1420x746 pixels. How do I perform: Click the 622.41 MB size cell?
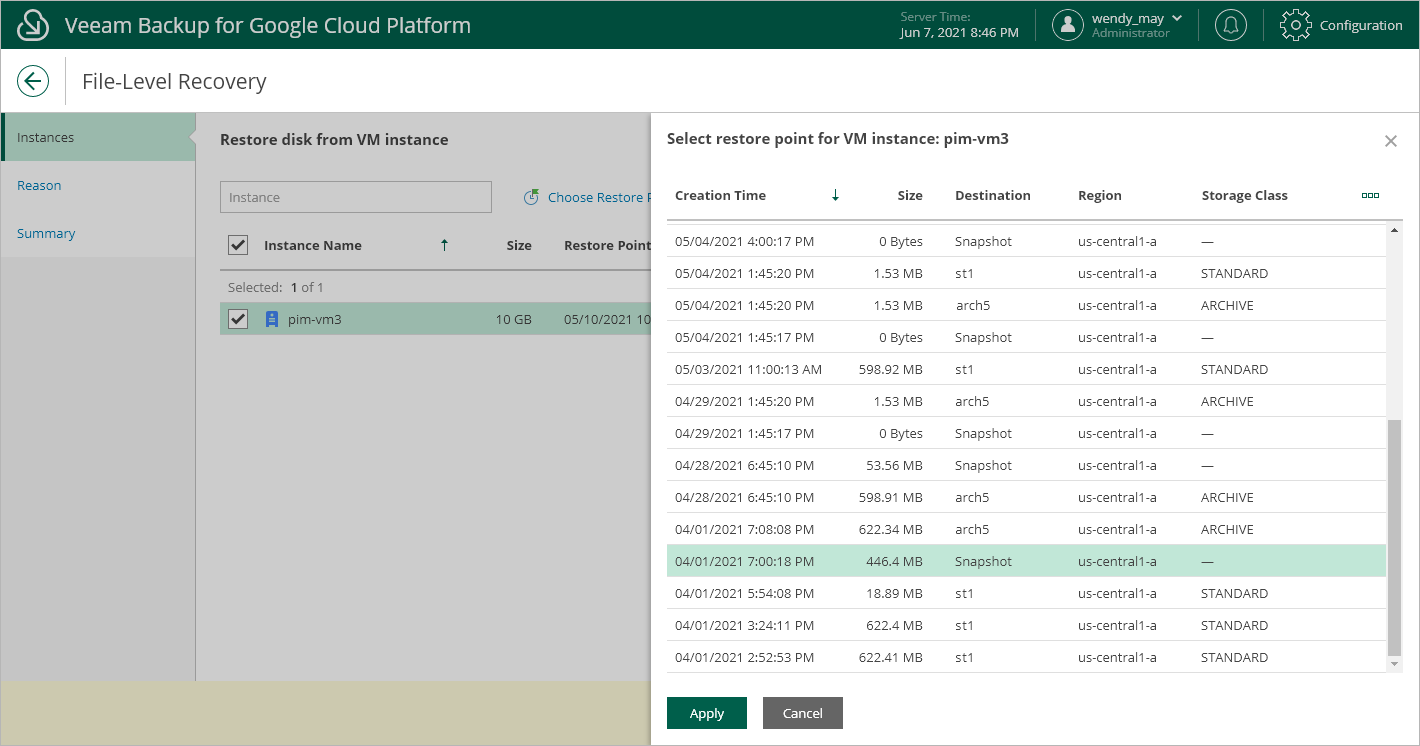pos(891,657)
